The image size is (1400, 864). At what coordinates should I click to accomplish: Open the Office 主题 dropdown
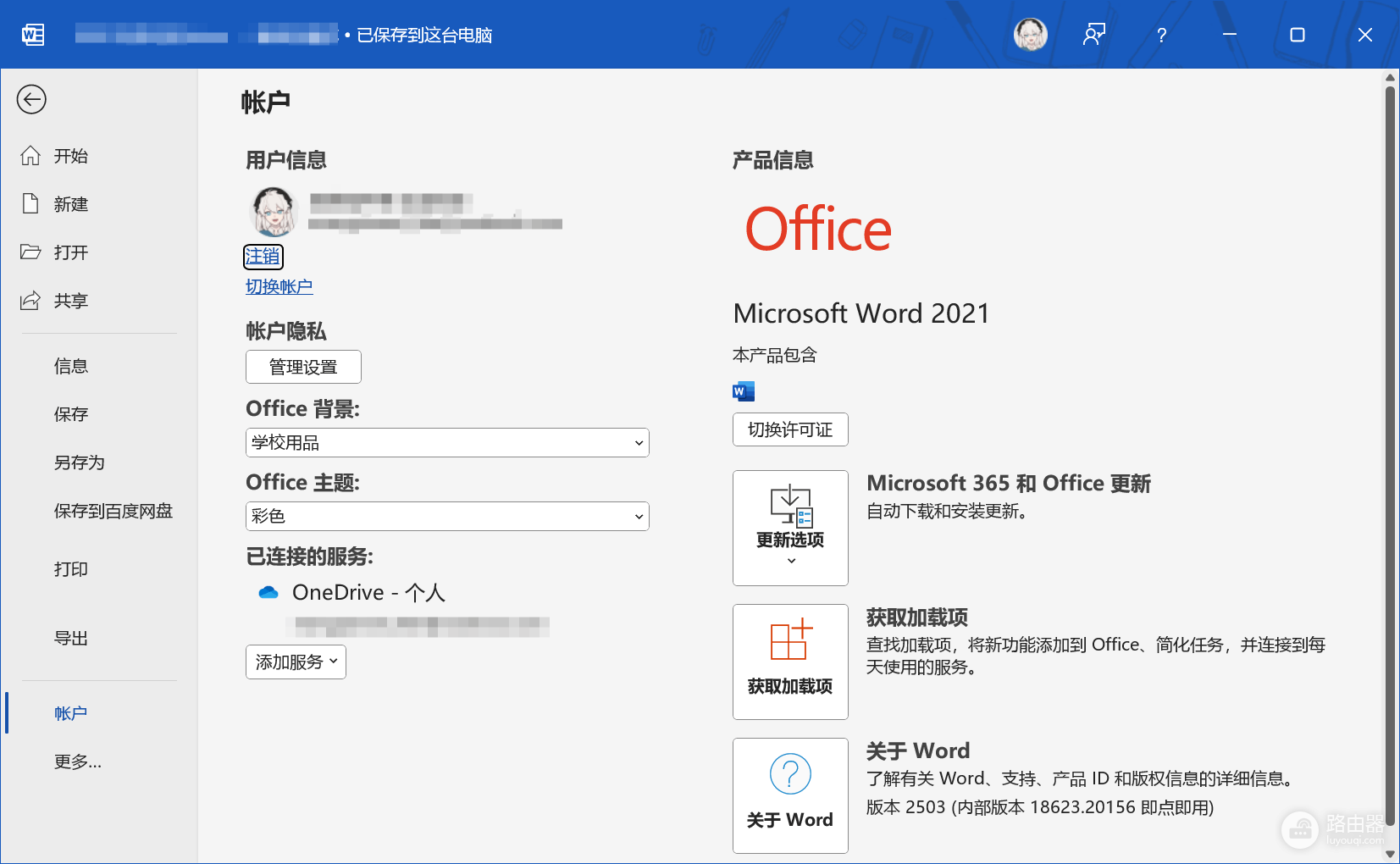[447, 517]
